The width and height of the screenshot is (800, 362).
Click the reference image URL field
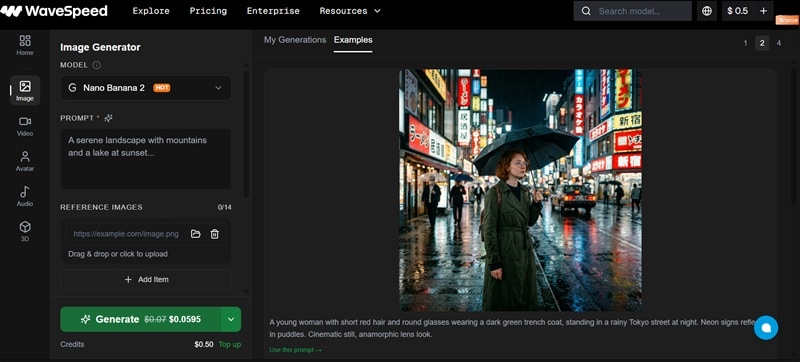(x=127, y=234)
